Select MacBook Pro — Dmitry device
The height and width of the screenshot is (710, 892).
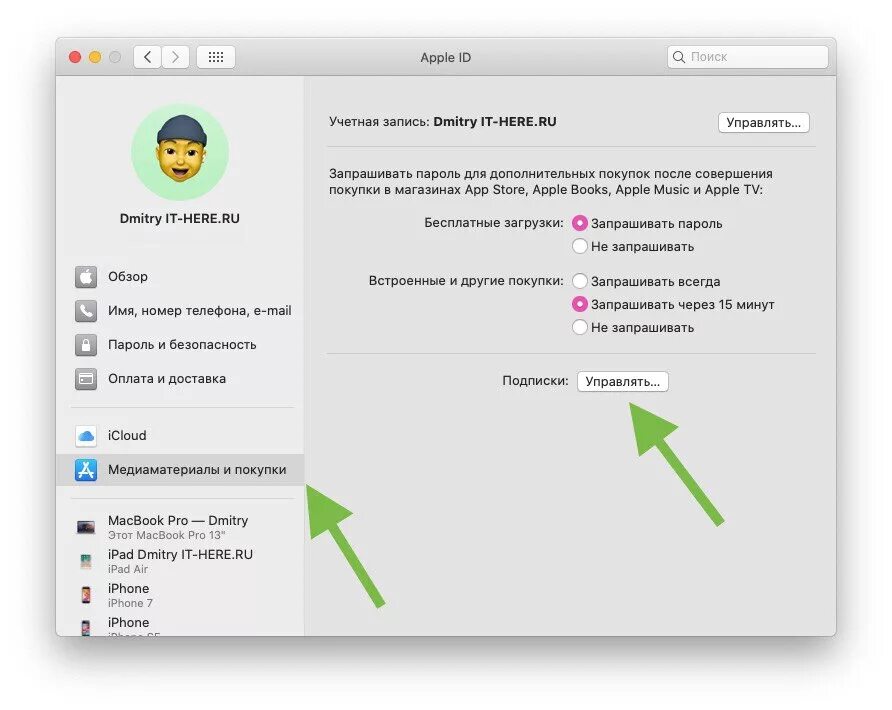point(180,527)
